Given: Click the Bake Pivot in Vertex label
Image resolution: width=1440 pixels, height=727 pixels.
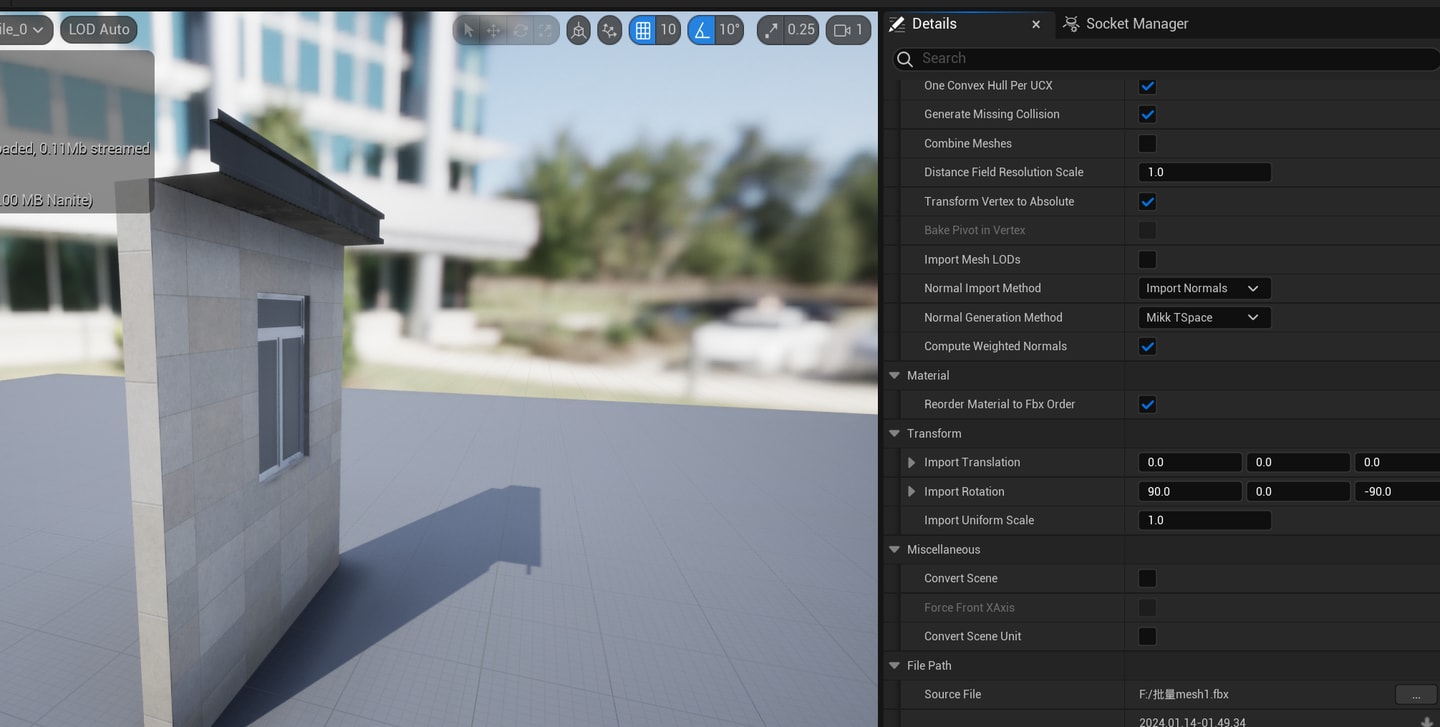Looking at the screenshot, I should click(975, 230).
